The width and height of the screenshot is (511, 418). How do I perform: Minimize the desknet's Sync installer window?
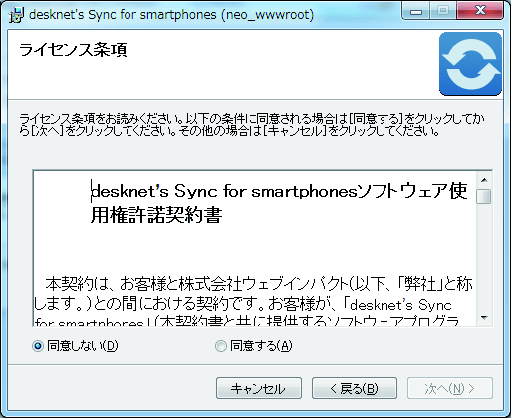point(416,12)
